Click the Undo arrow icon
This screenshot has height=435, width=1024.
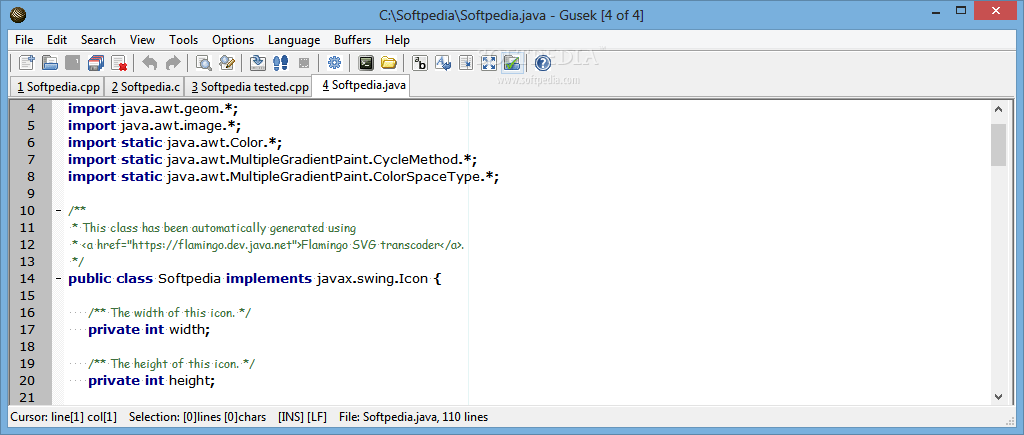click(x=150, y=63)
